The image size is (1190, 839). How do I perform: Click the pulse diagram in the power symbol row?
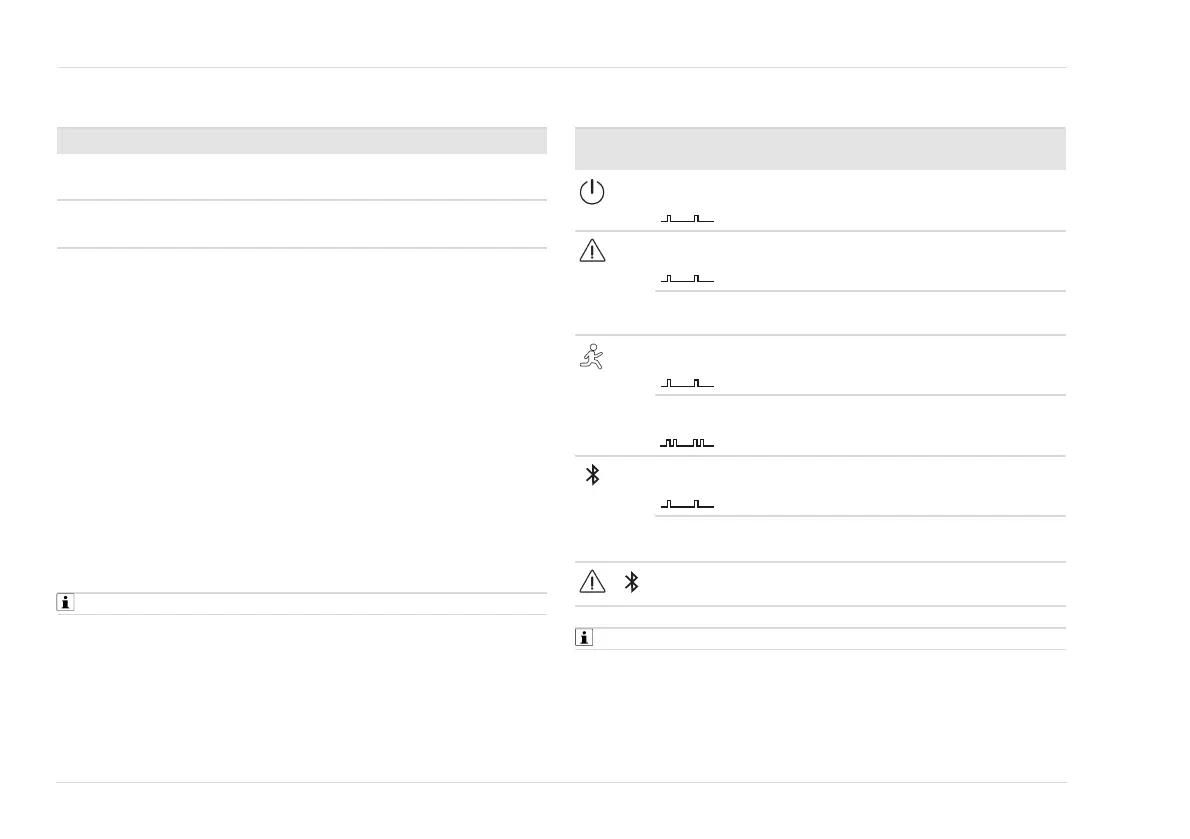point(687,218)
